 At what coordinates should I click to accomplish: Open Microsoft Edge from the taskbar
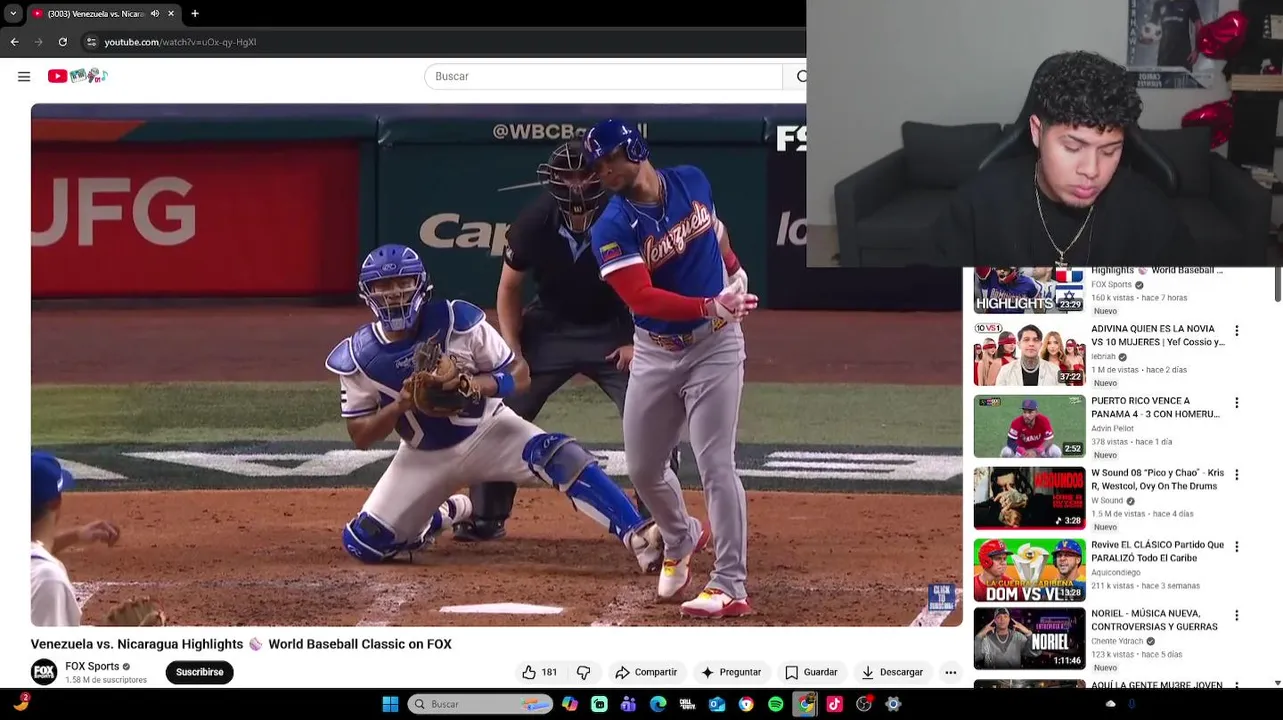click(x=658, y=704)
